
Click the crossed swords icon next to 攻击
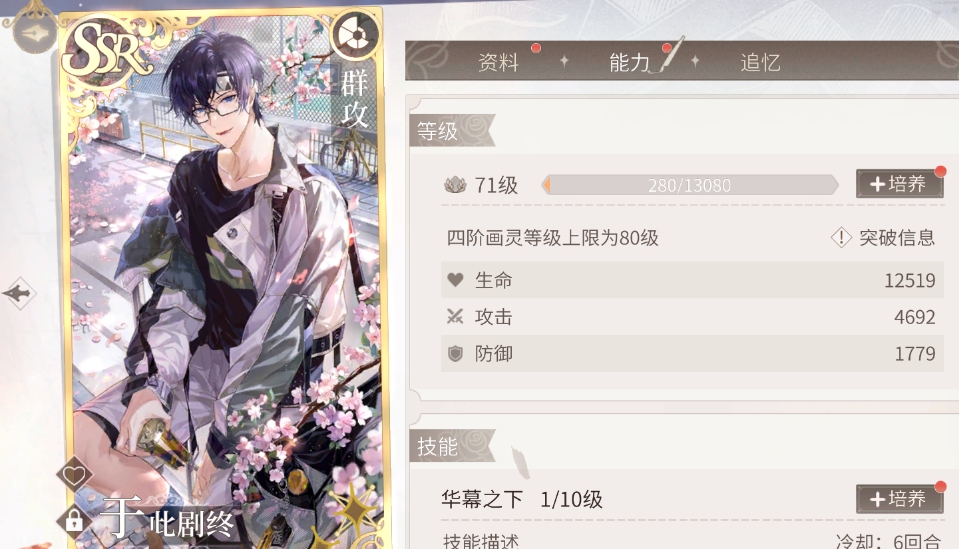454,317
